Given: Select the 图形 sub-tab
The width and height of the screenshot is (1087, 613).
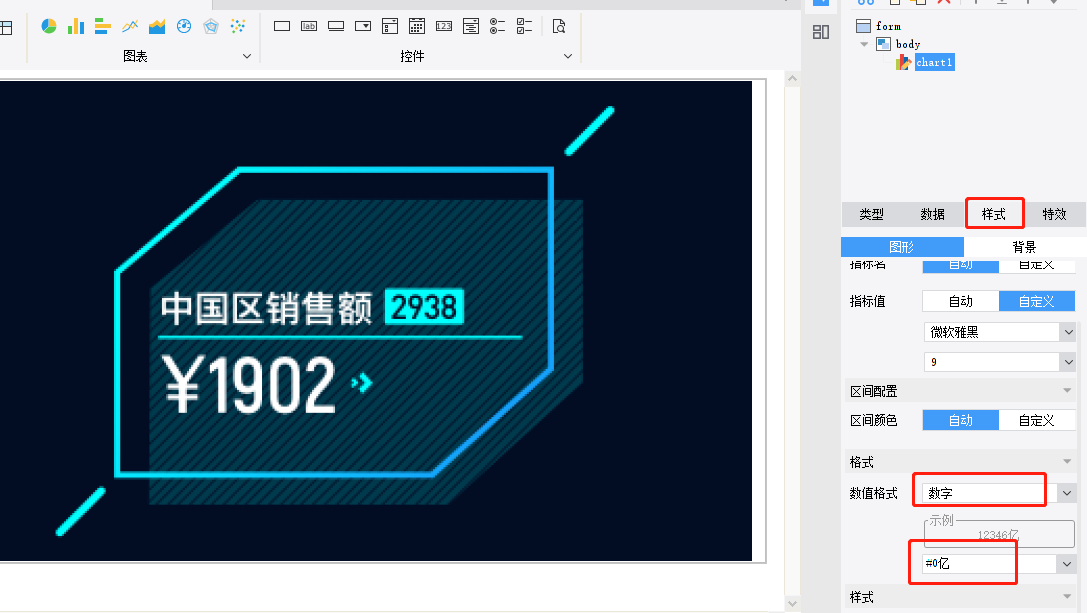Looking at the screenshot, I should [x=902, y=247].
